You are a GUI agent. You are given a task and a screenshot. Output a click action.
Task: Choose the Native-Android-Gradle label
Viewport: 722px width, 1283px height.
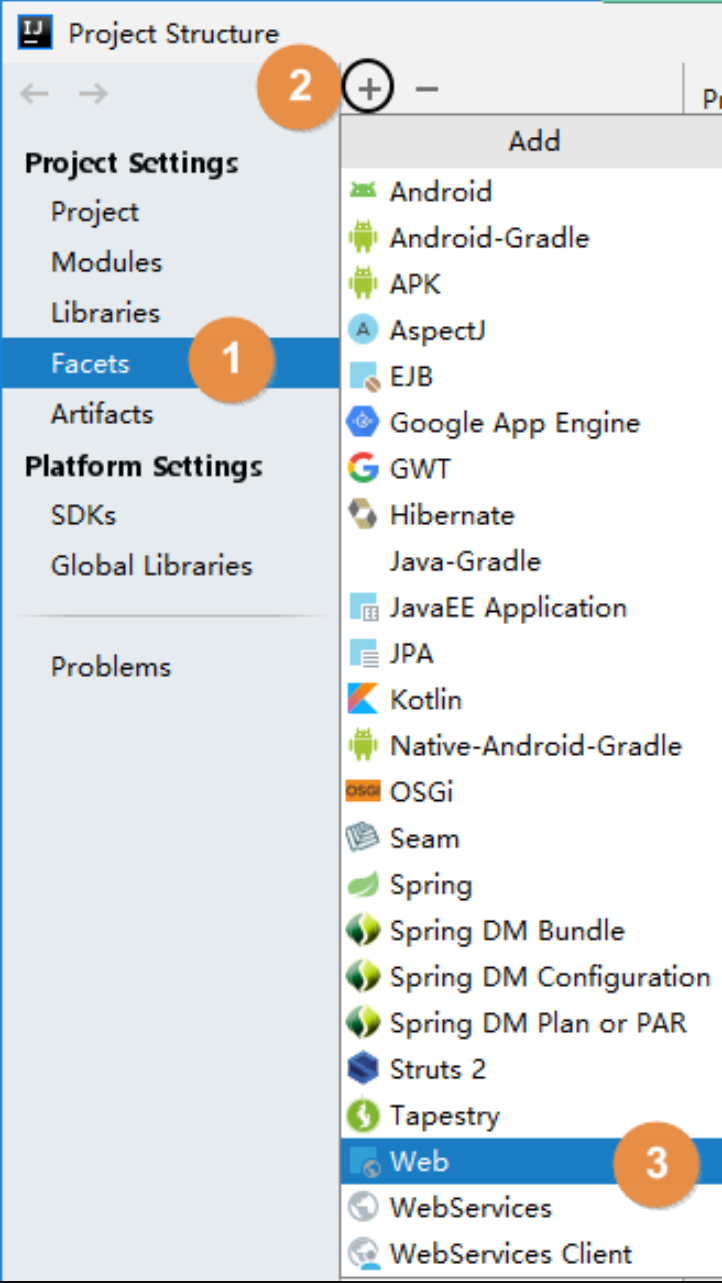click(x=536, y=746)
